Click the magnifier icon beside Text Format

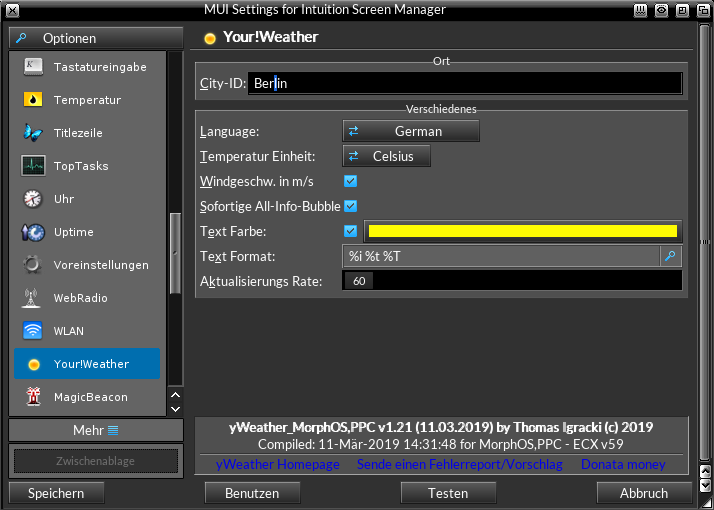pyautogui.click(x=670, y=256)
